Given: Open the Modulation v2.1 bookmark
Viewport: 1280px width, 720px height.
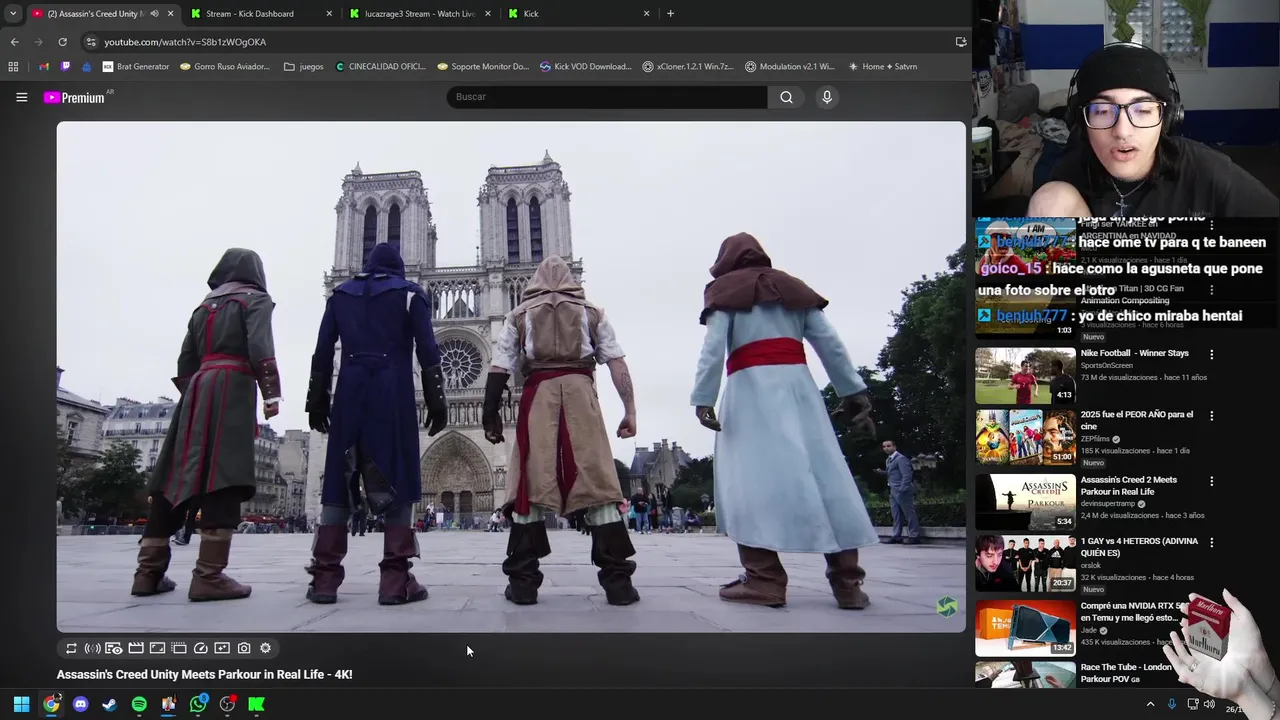Looking at the screenshot, I should pyautogui.click(x=790, y=67).
